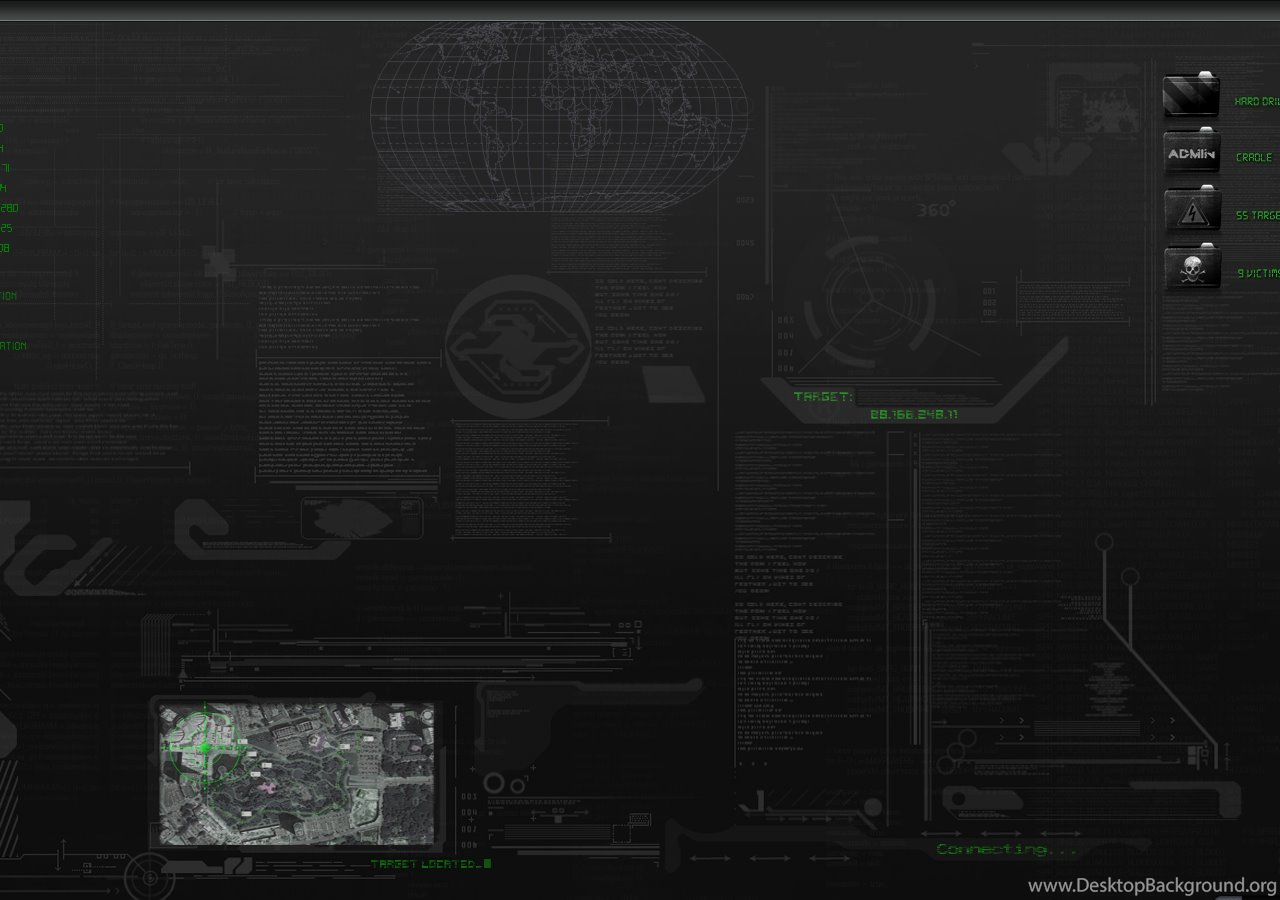Select the CRADLE folder label
This screenshot has height=900, width=1280.
click(x=1254, y=158)
